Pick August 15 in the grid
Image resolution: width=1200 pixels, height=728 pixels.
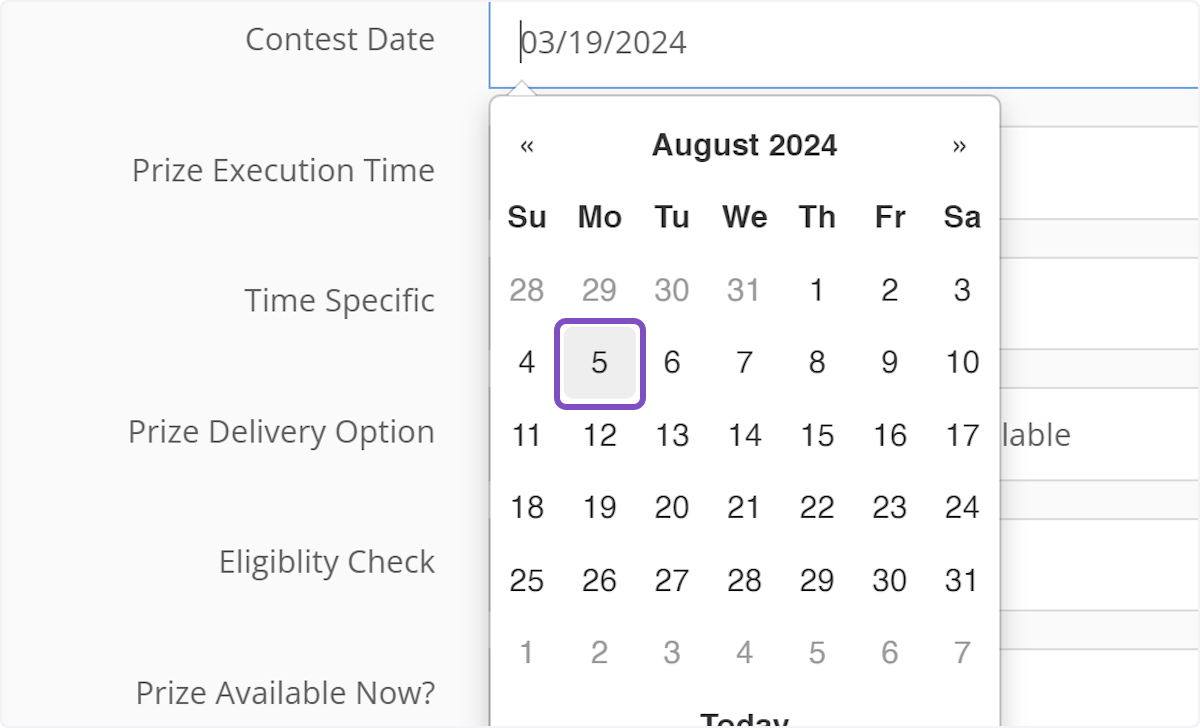(x=816, y=435)
